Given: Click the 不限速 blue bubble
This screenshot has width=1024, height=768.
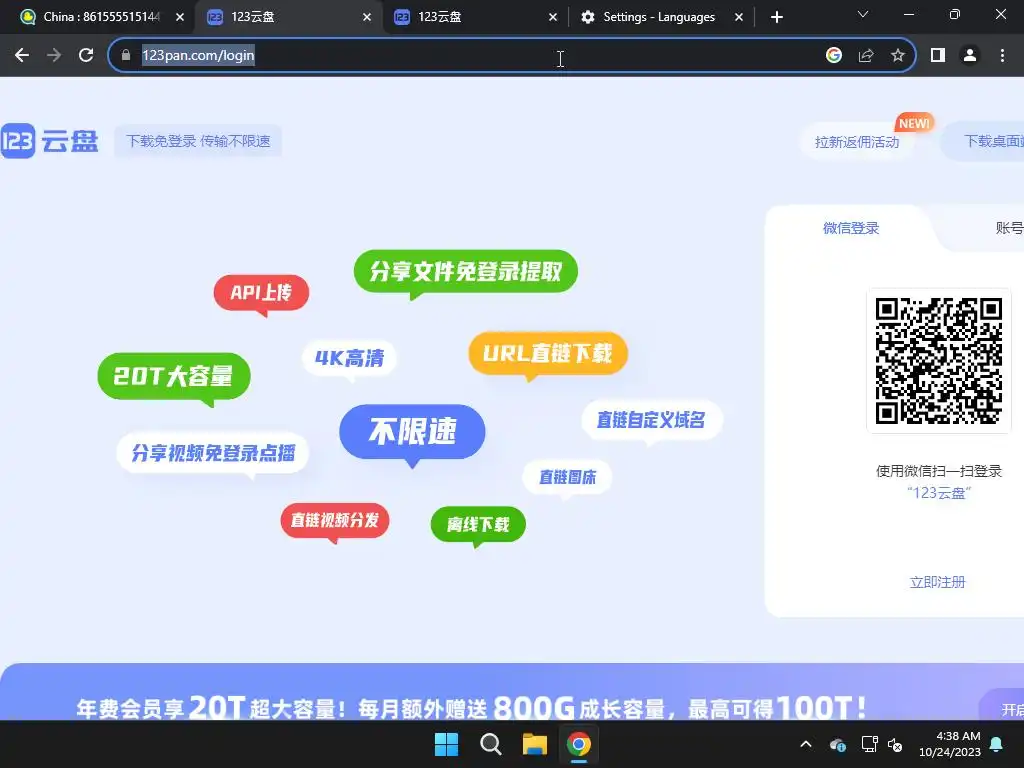Looking at the screenshot, I should [412, 432].
